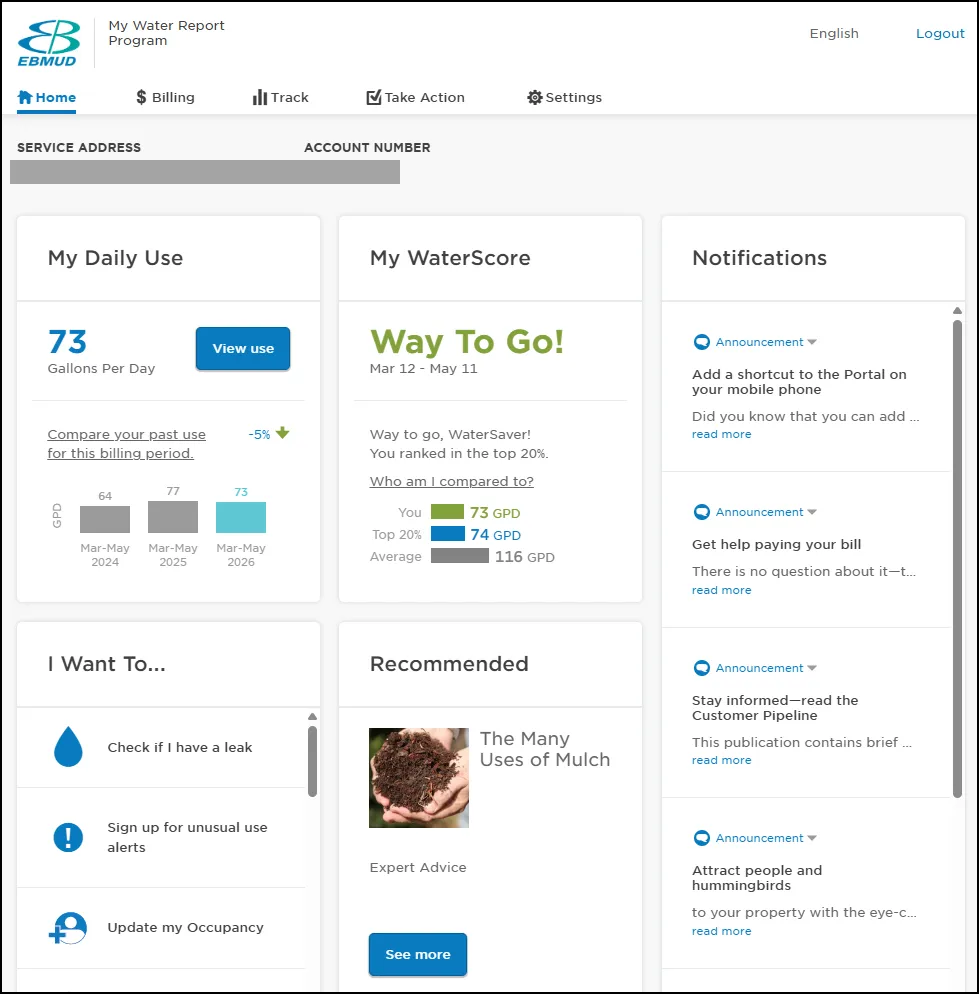Image resolution: width=979 pixels, height=994 pixels.
Task: Read more about Portal mobile shortcut
Action: tap(722, 434)
